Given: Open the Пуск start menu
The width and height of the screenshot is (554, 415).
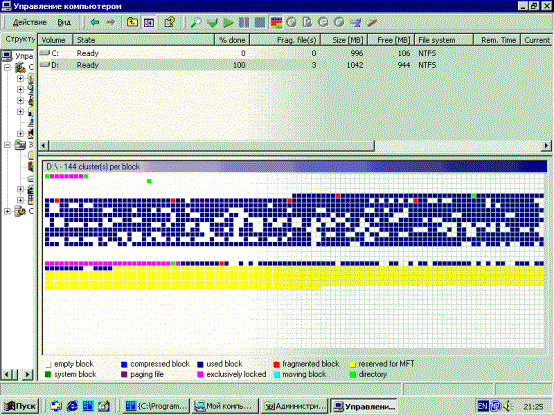Looking at the screenshot, I should 20,406.
